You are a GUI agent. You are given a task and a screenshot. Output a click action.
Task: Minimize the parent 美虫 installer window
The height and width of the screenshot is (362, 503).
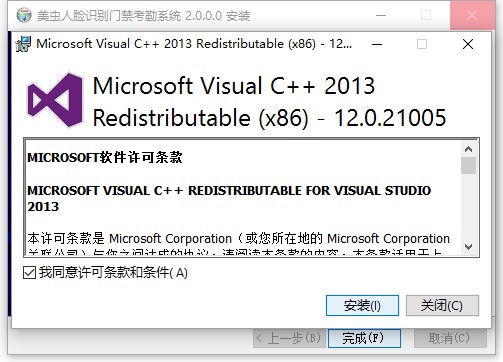click(381, 15)
